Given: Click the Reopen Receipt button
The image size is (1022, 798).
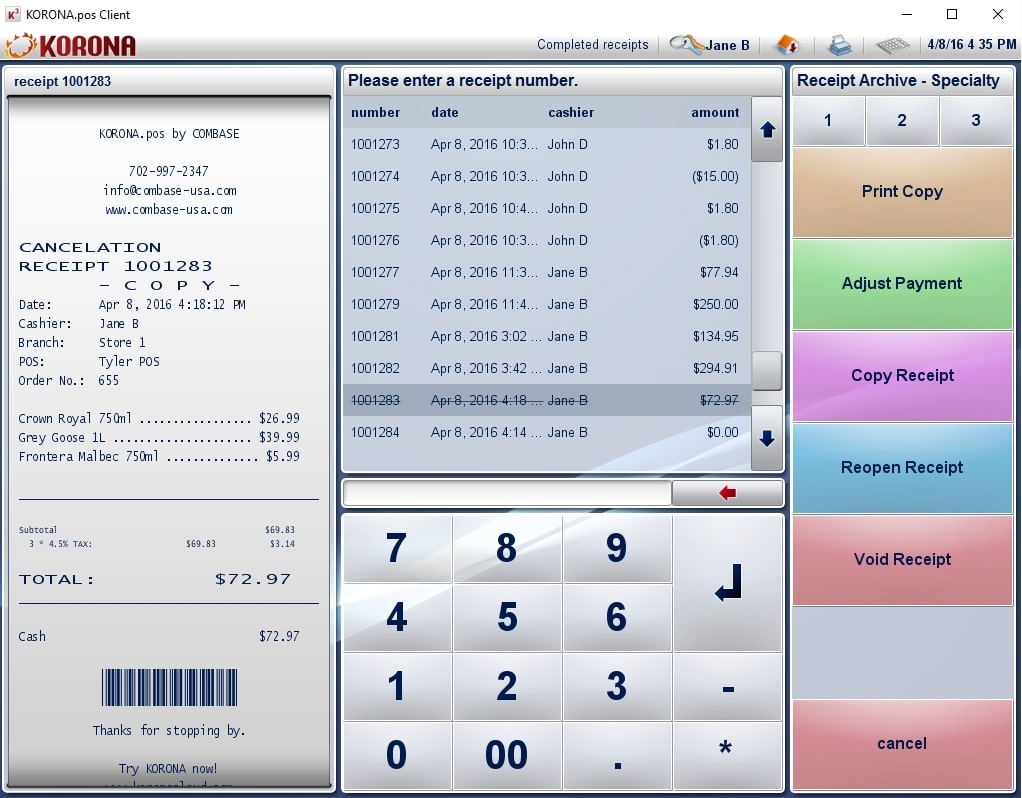Looking at the screenshot, I should tap(902, 467).
